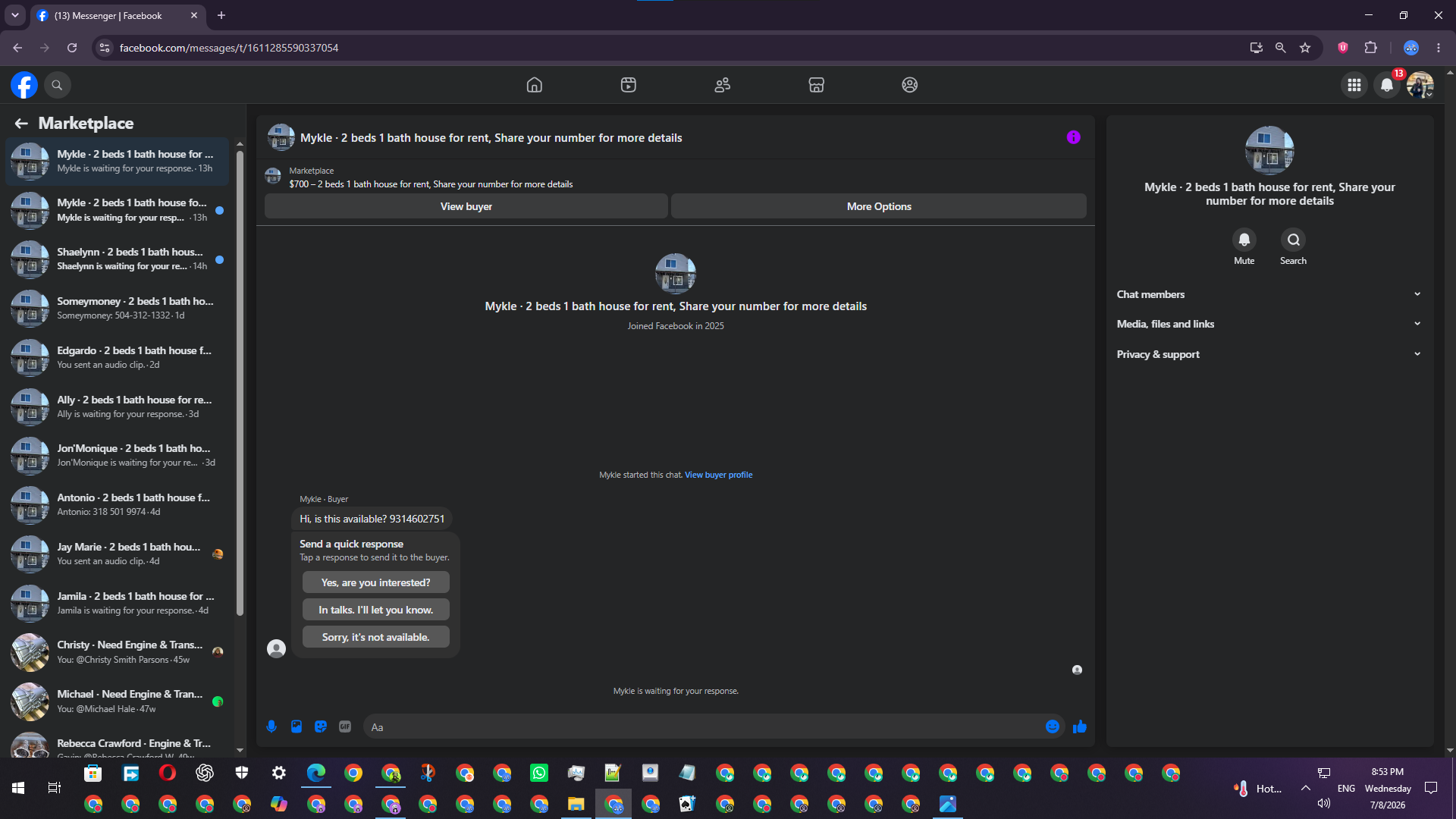Open the Jon'Monique conversation

118,456
